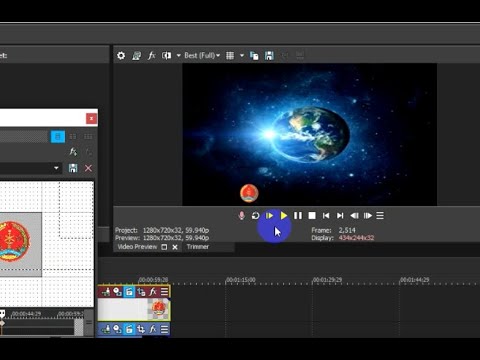Viewport: 480px width, 360px height.
Task: Undock the Video Preview window square icon
Action: (164, 247)
